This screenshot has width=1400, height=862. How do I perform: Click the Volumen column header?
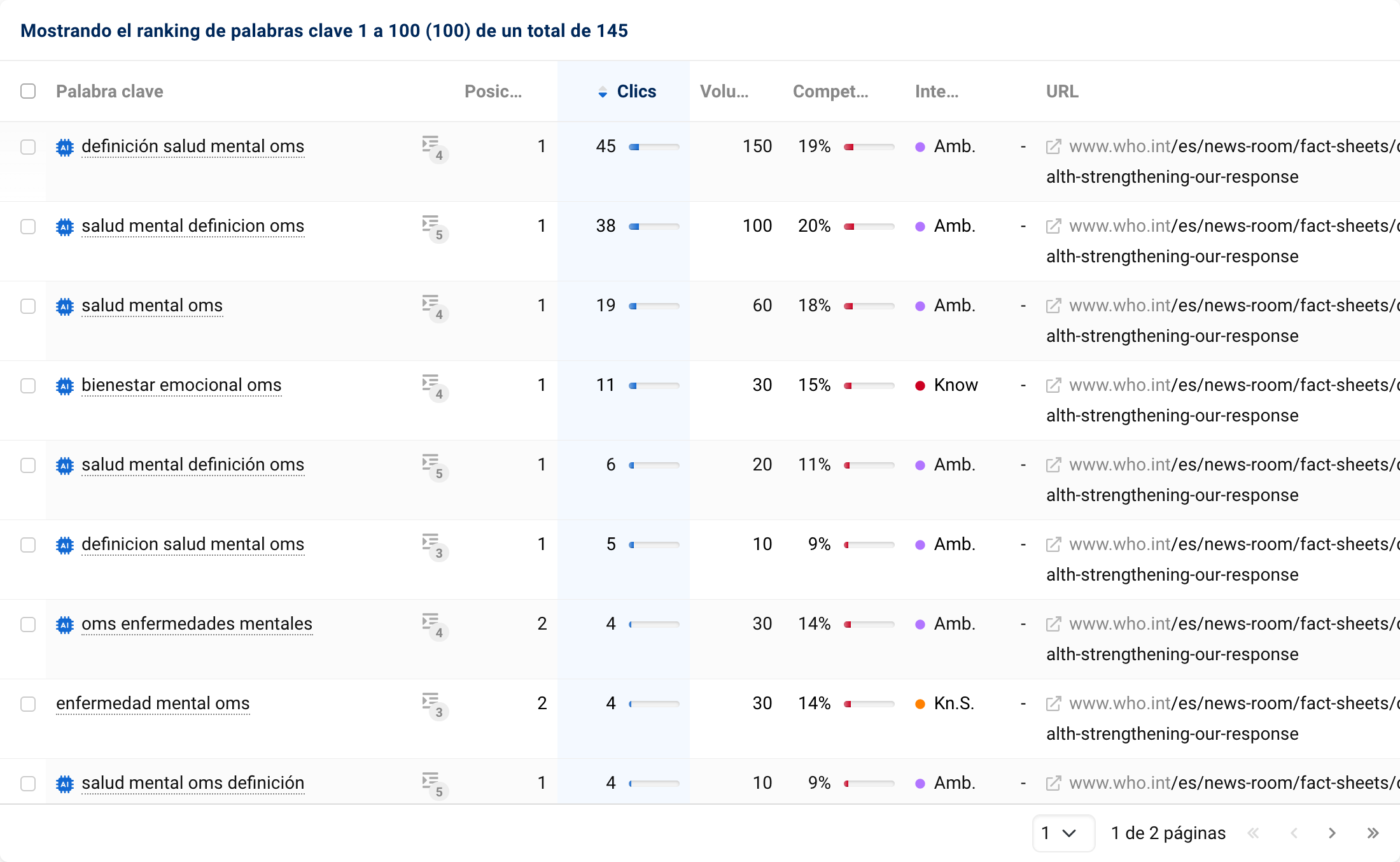pyautogui.click(x=724, y=92)
